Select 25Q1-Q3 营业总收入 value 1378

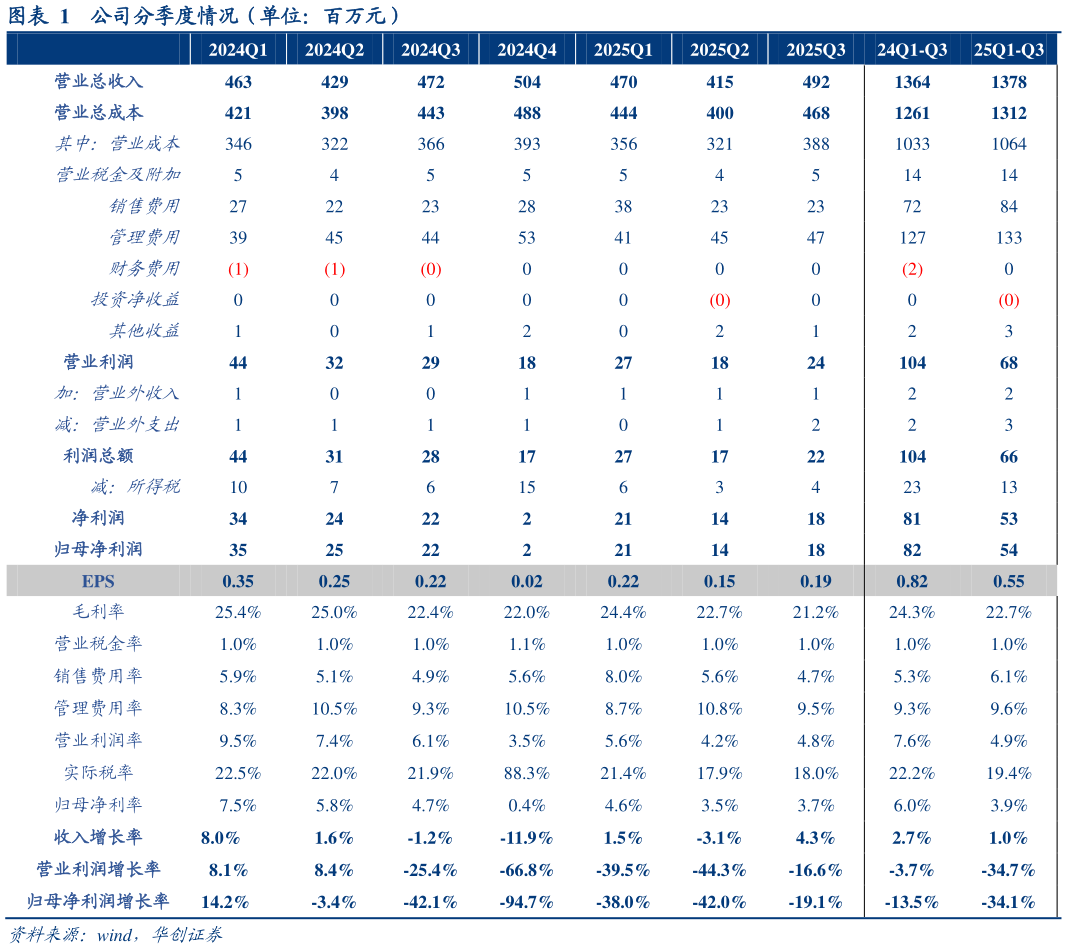[1008, 82]
